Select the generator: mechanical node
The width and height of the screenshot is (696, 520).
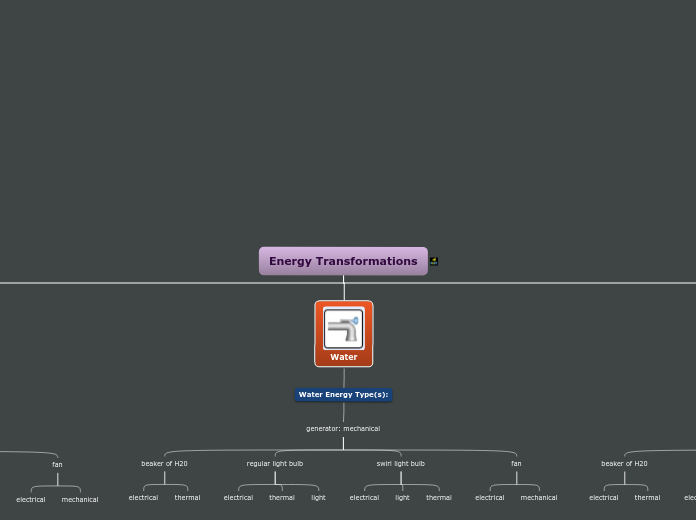point(343,429)
